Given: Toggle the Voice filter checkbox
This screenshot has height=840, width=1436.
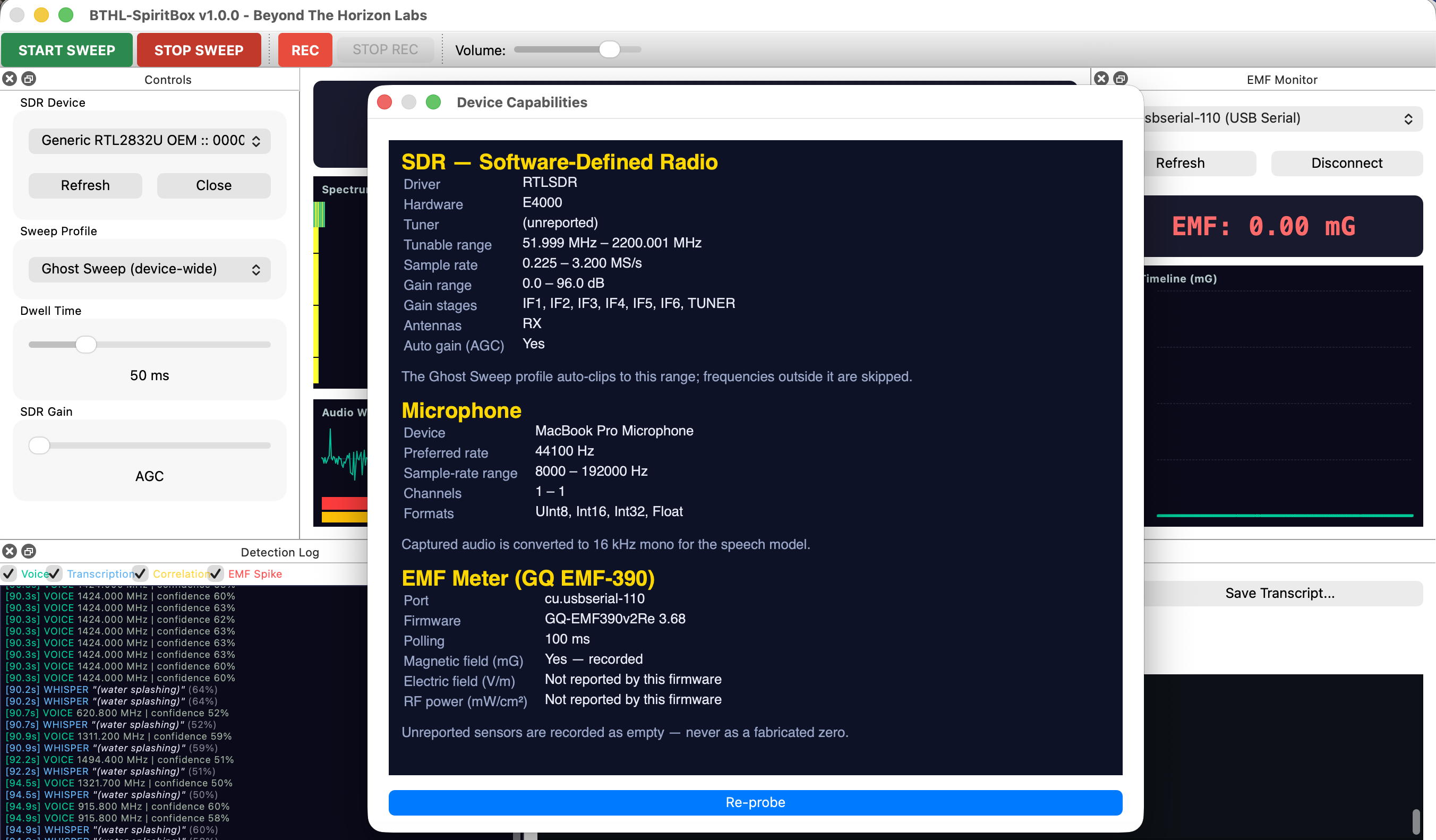Looking at the screenshot, I should pyautogui.click(x=9, y=574).
